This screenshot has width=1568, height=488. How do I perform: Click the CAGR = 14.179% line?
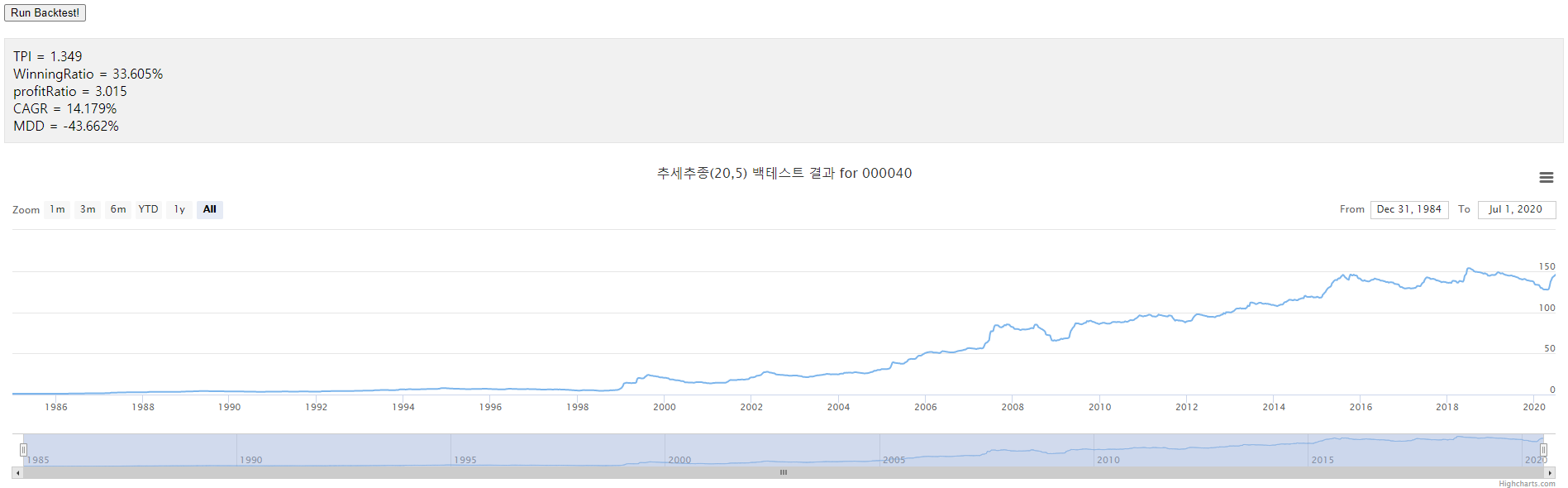(x=65, y=108)
